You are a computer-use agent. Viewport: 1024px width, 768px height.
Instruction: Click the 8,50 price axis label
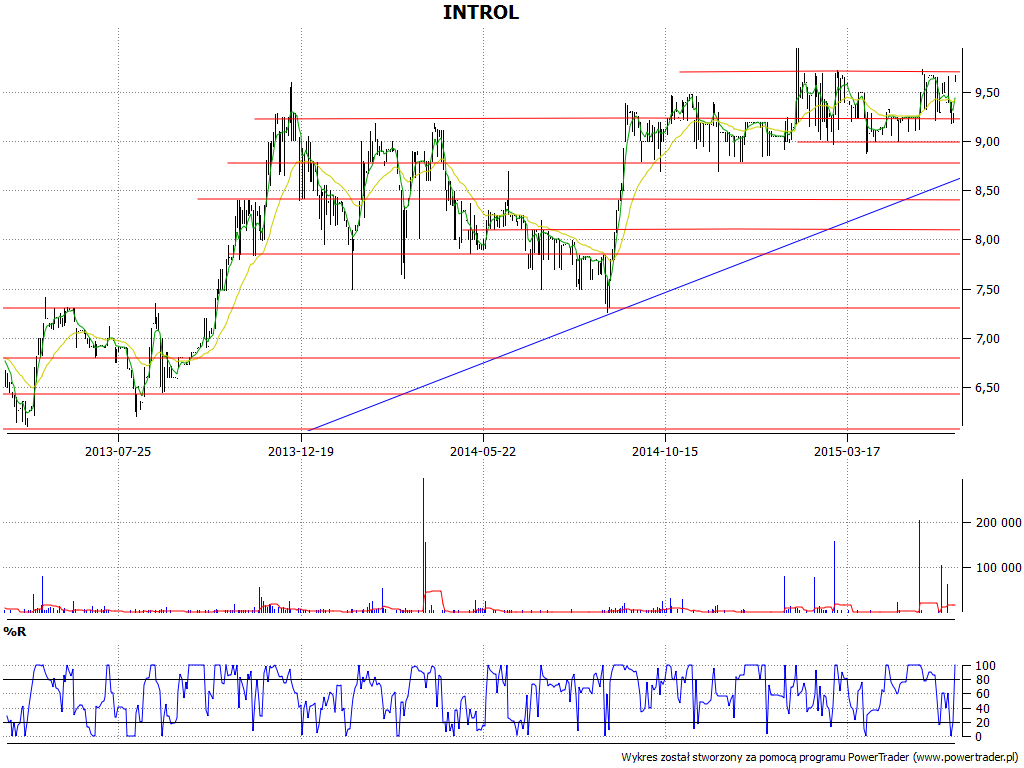[x=987, y=191]
